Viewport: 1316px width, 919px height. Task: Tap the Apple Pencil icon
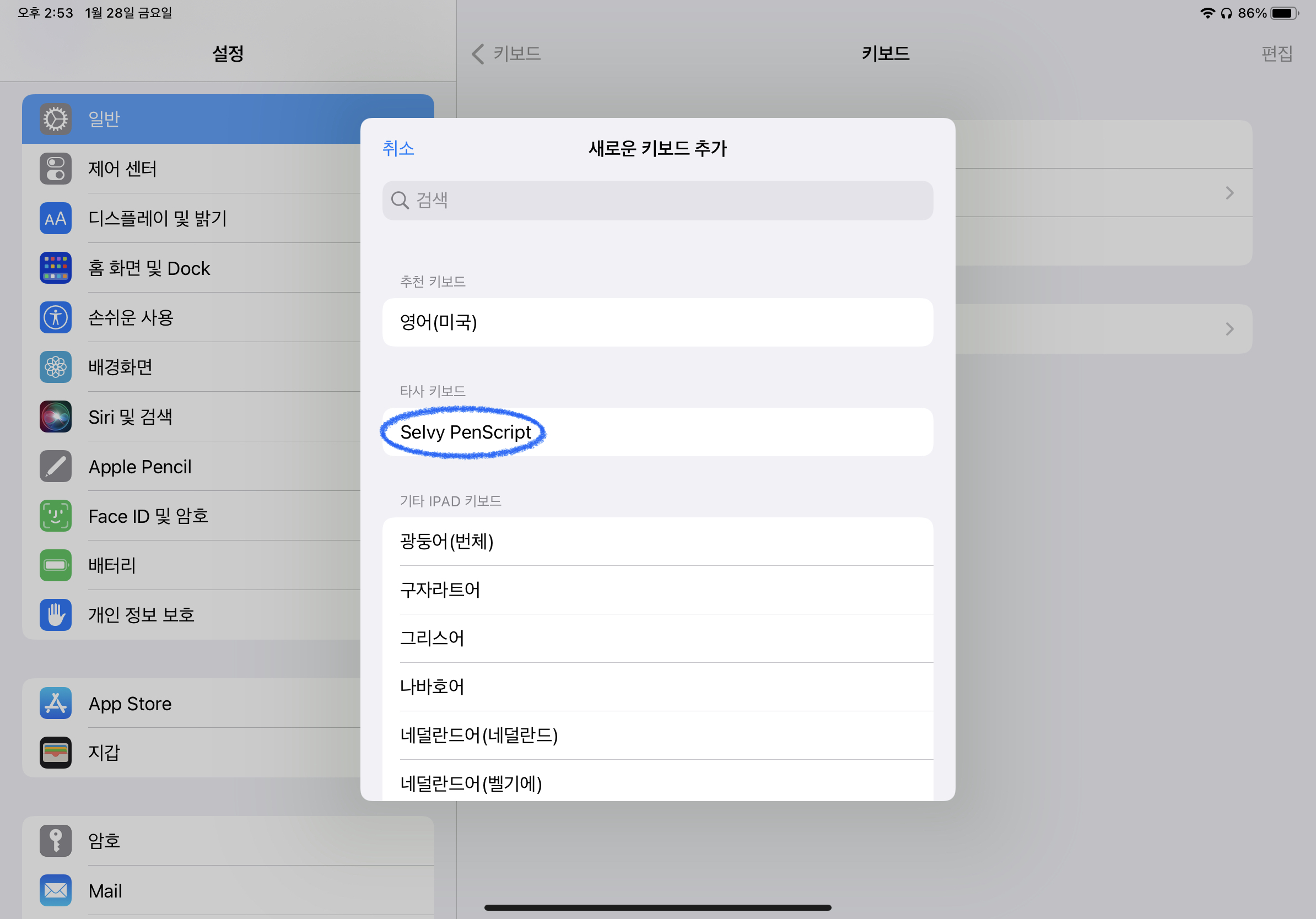pos(56,466)
